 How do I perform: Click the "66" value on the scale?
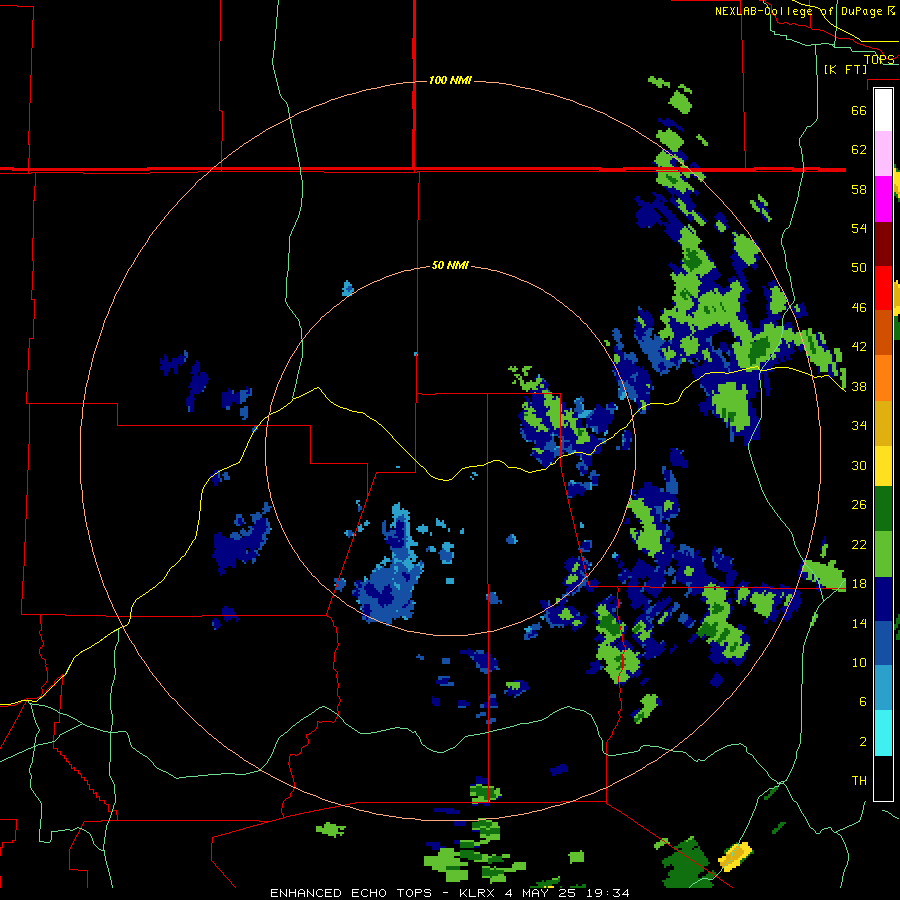pos(859,110)
